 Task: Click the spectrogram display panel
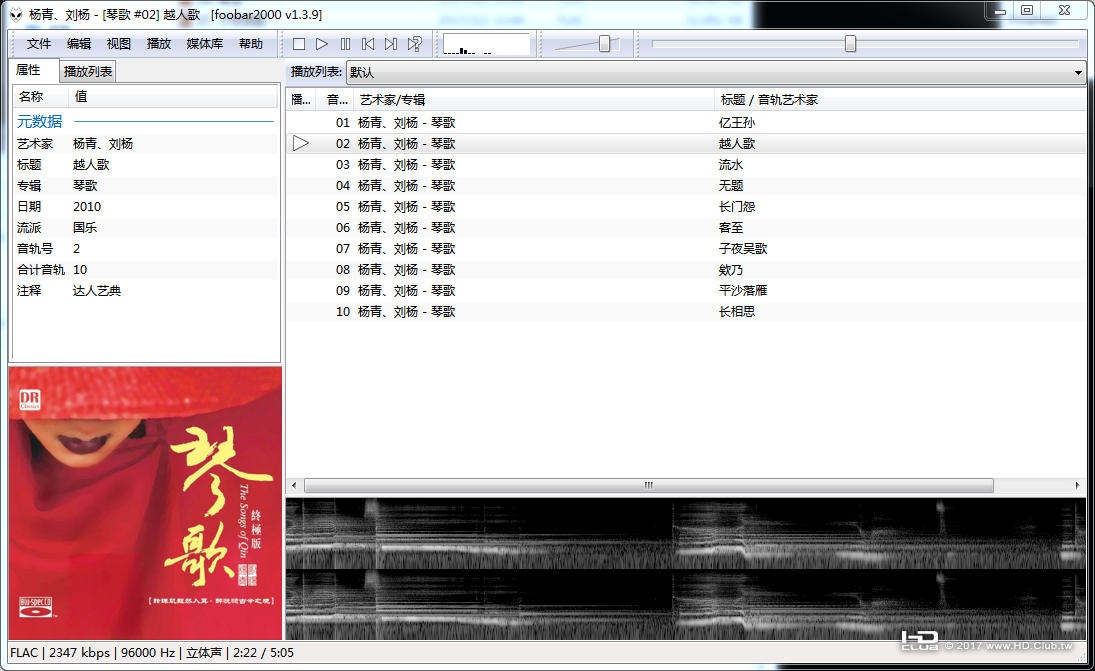tap(686, 568)
